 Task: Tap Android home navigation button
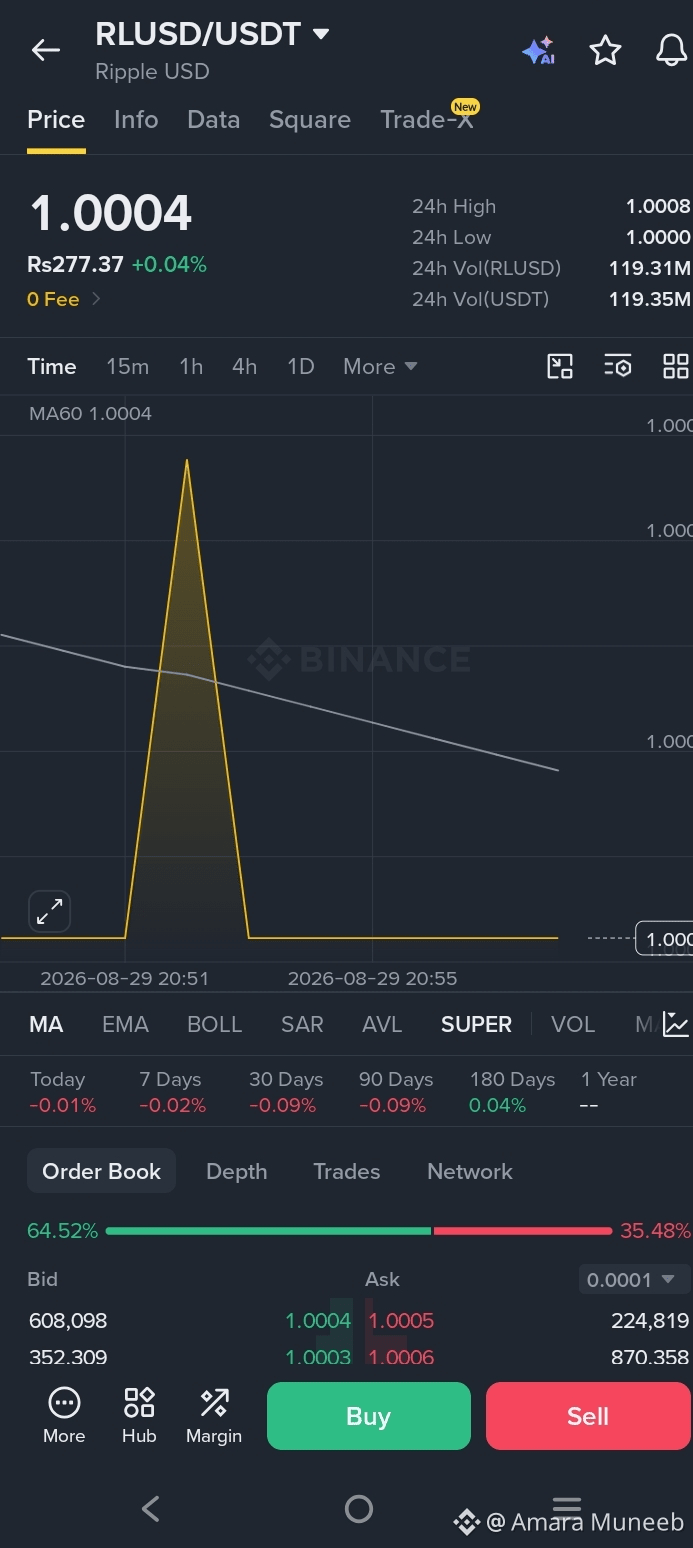pos(358,1508)
